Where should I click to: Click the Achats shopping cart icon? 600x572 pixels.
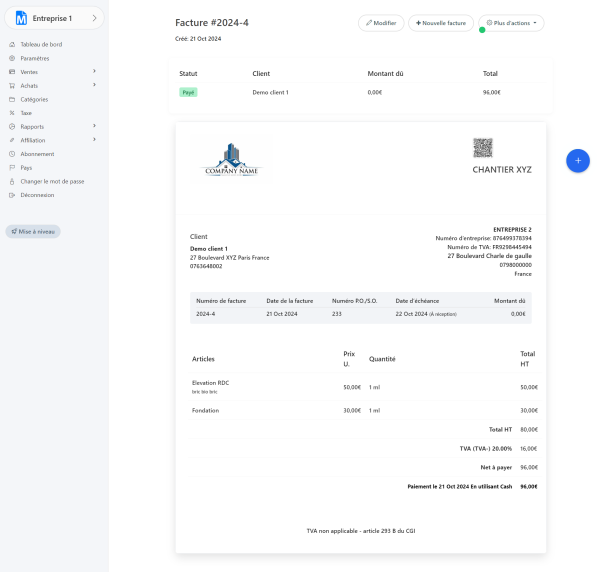pos(12,86)
